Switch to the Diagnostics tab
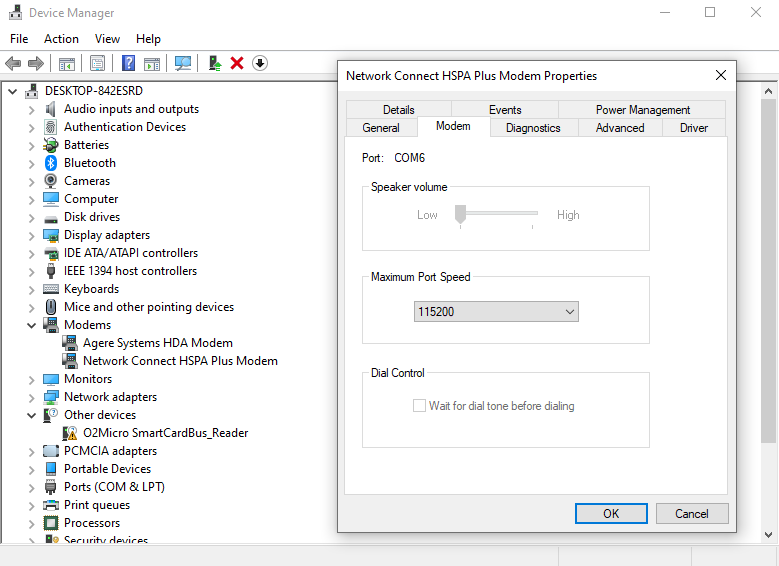 pos(533,128)
